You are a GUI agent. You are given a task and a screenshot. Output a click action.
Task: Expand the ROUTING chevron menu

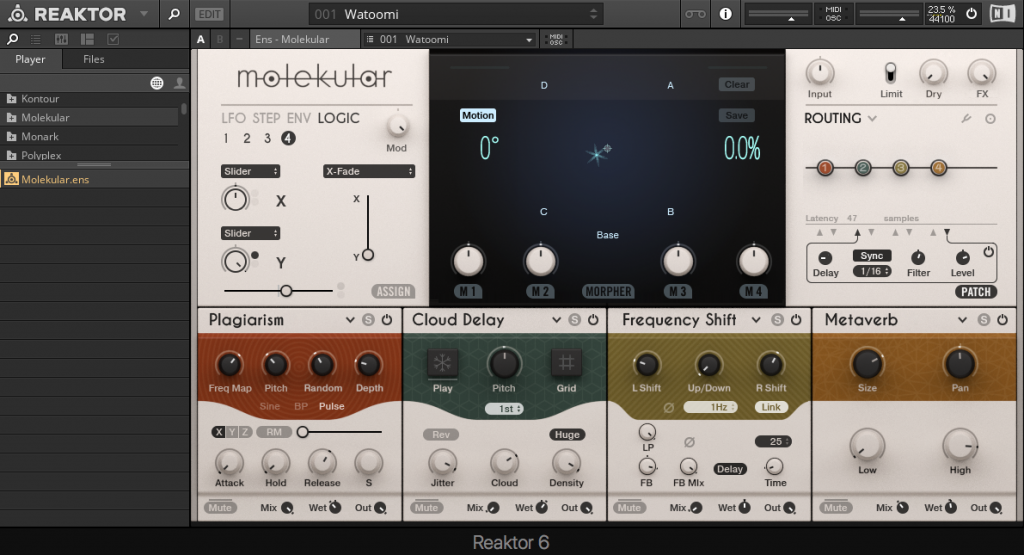[x=872, y=118]
